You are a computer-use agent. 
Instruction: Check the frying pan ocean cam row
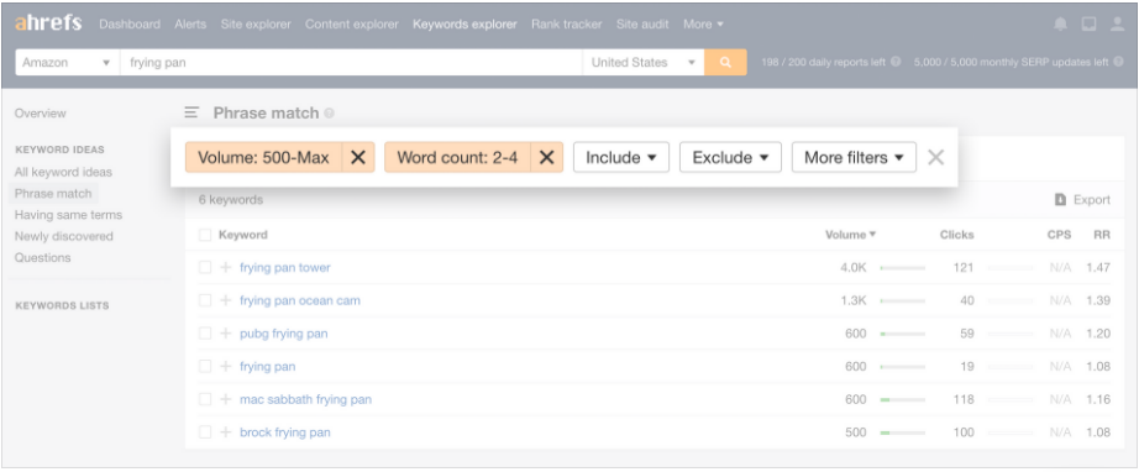point(205,300)
